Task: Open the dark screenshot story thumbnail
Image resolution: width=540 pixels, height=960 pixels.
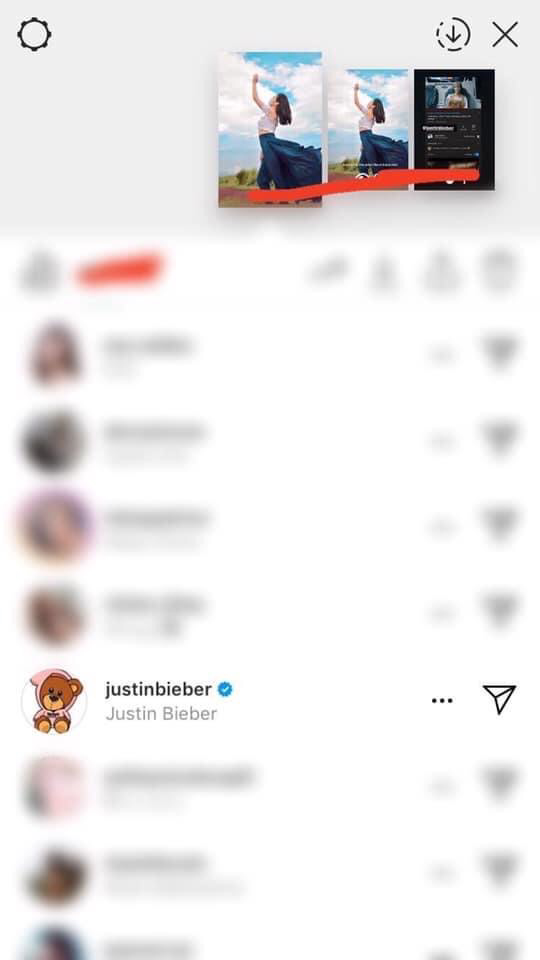Action: tap(454, 129)
